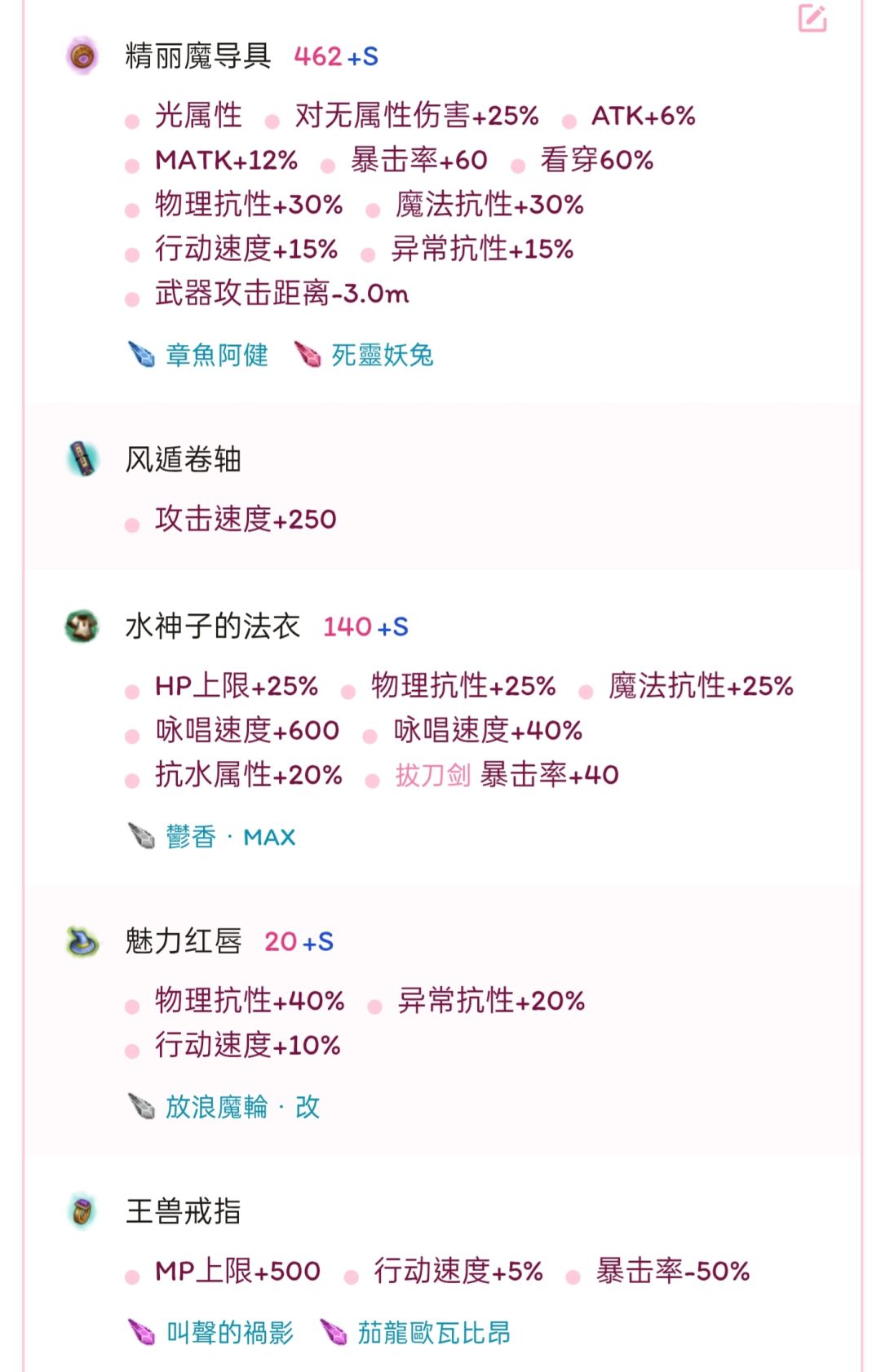Click the blue crystal icon beside 章魚阿健
The width and height of the screenshot is (881, 1372).
(x=142, y=355)
